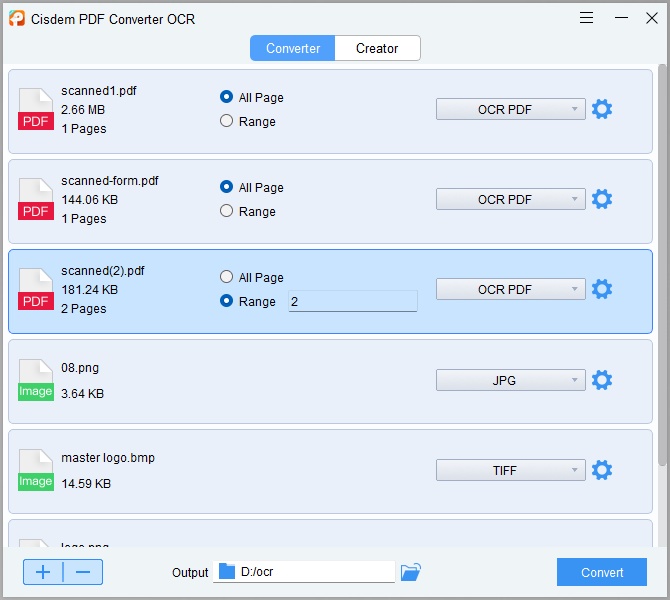Viewport: 670px width, 600px height.
Task: Select All Page for scanned(2).pdf
Action: click(252, 277)
